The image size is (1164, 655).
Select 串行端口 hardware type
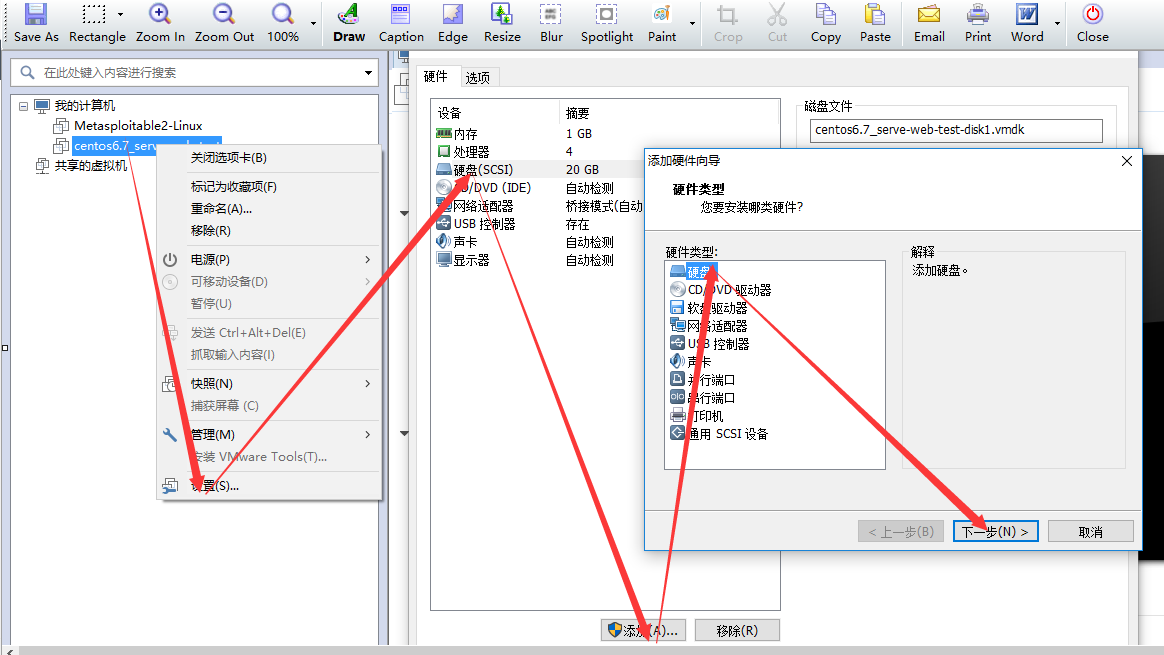point(702,398)
